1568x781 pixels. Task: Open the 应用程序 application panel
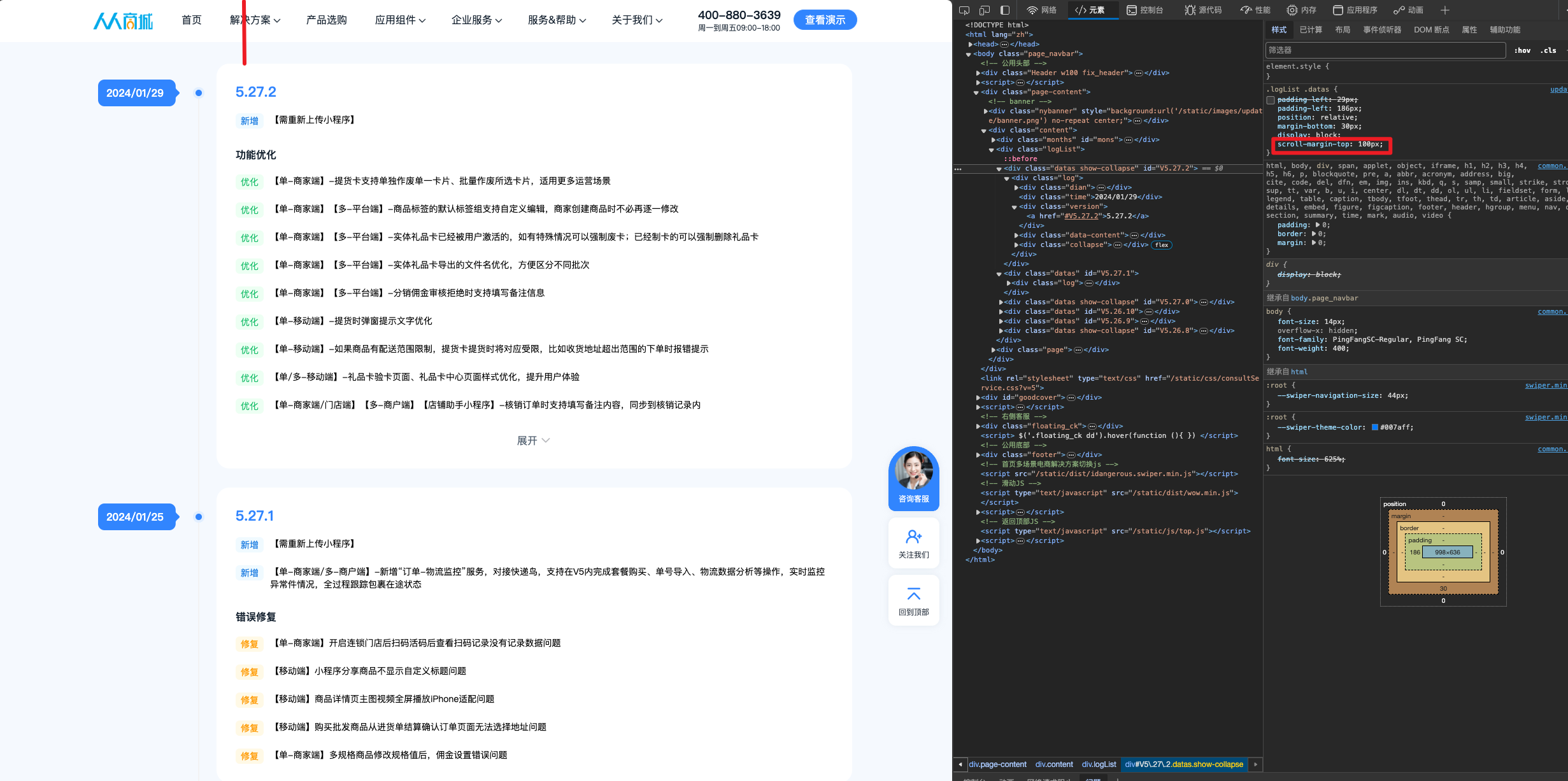(x=1355, y=10)
